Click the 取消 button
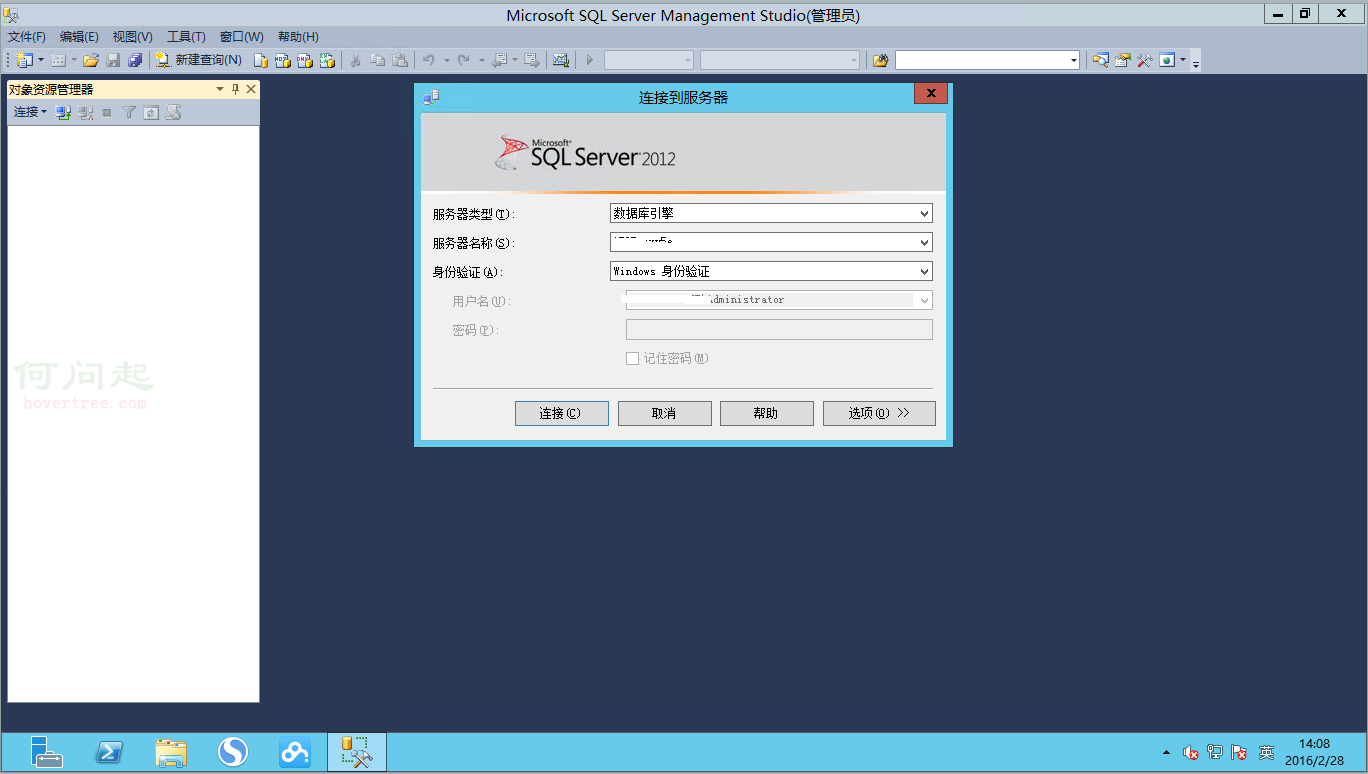Viewport: 1368px width, 774px height. 664,413
